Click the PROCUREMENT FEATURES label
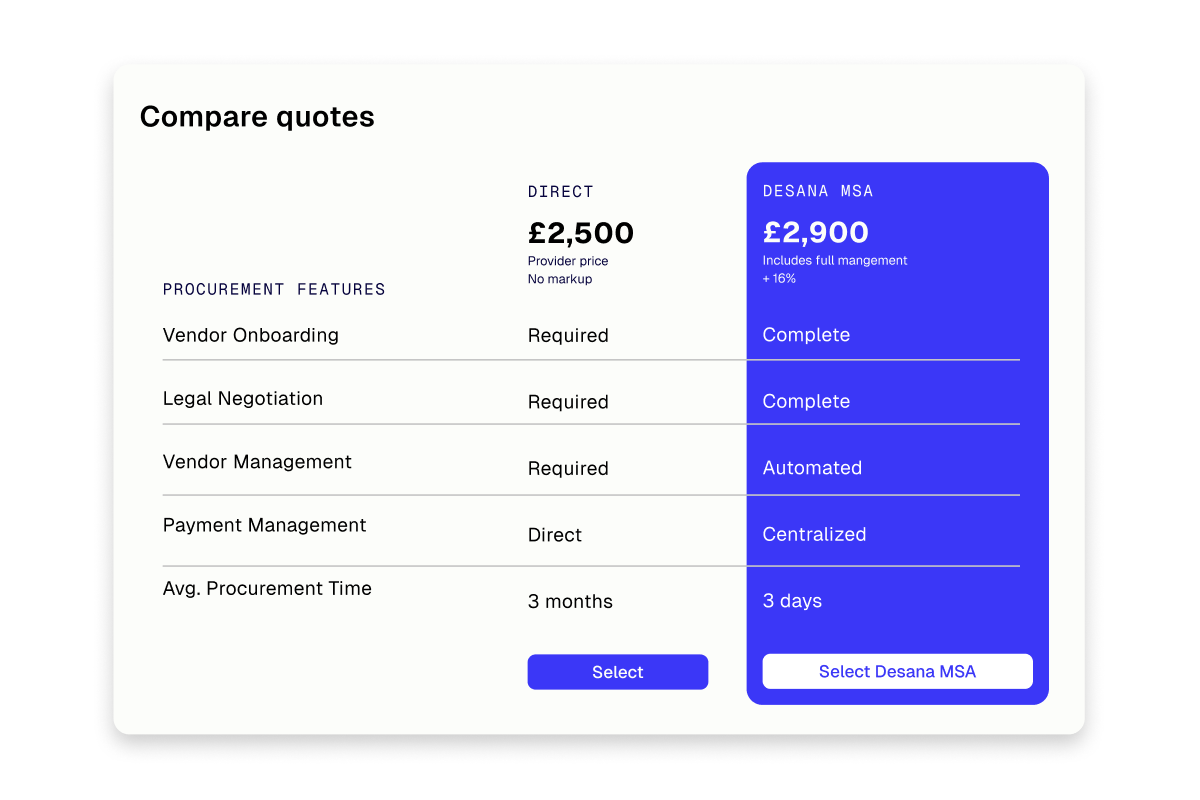This screenshot has width=1200, height=800. pyautogui.click(x=274, y=289)
